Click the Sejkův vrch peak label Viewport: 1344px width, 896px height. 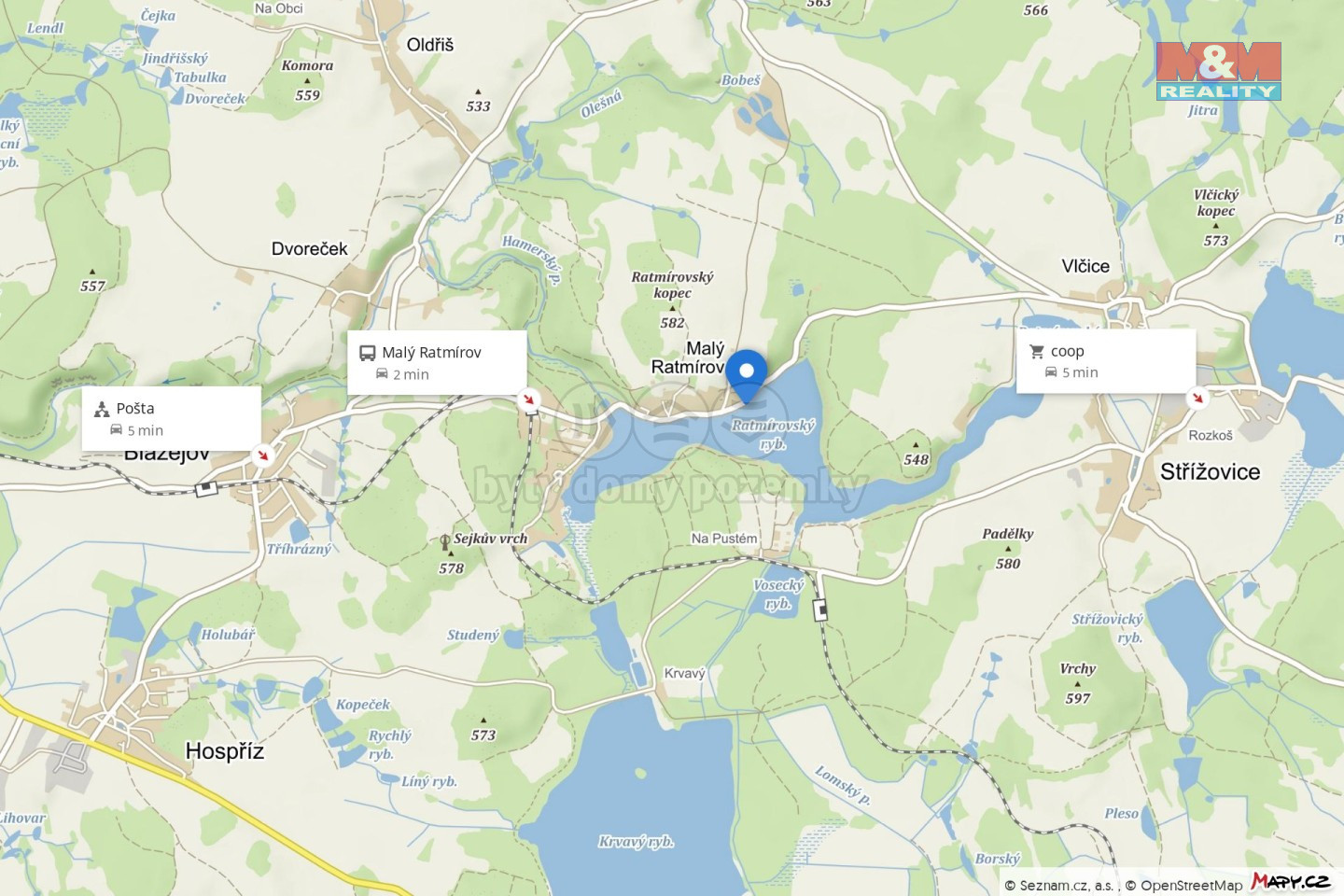point(490,539)
